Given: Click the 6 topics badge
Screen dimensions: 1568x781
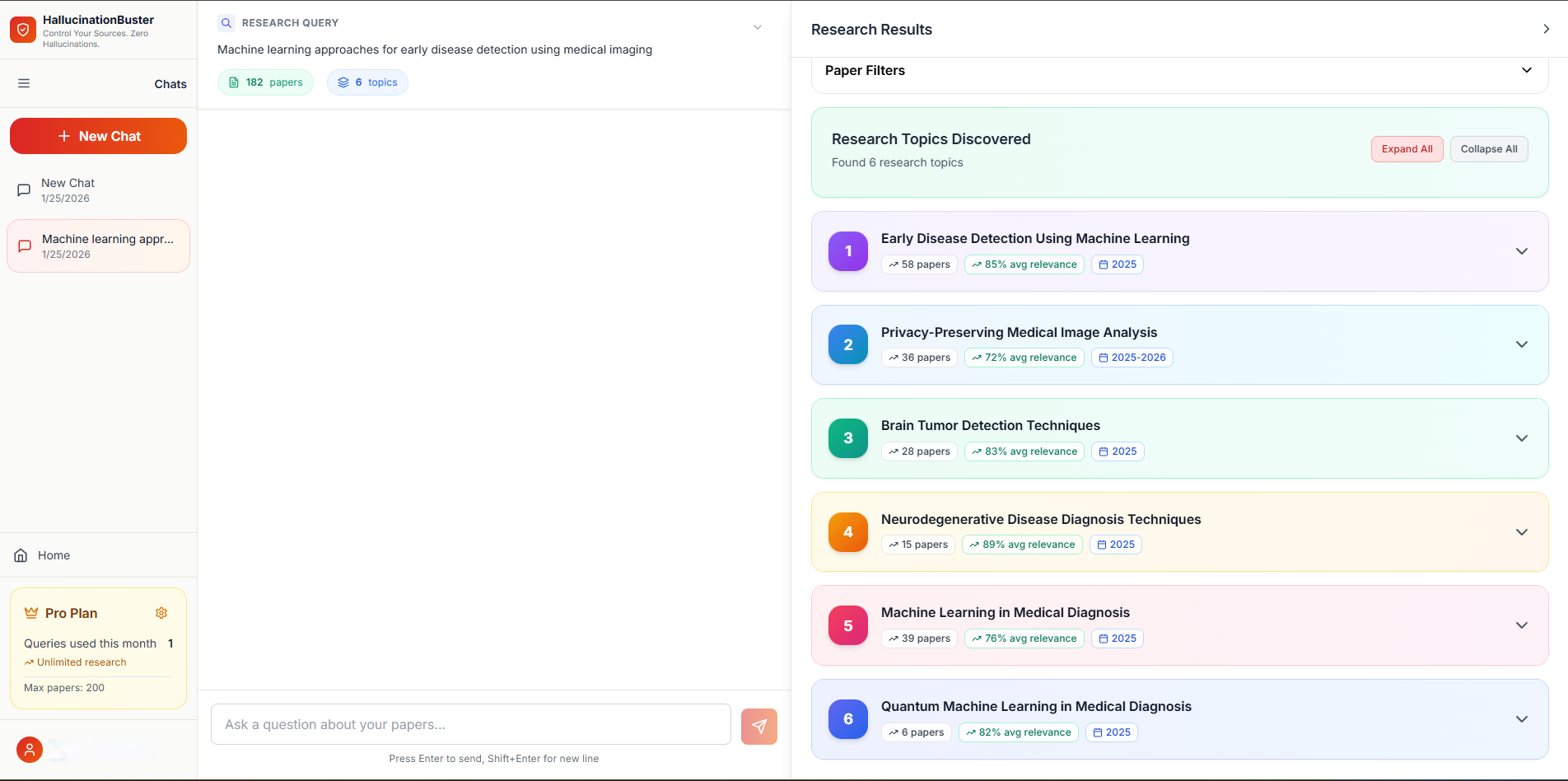Looking at the screenshot, I should point(367,82).
